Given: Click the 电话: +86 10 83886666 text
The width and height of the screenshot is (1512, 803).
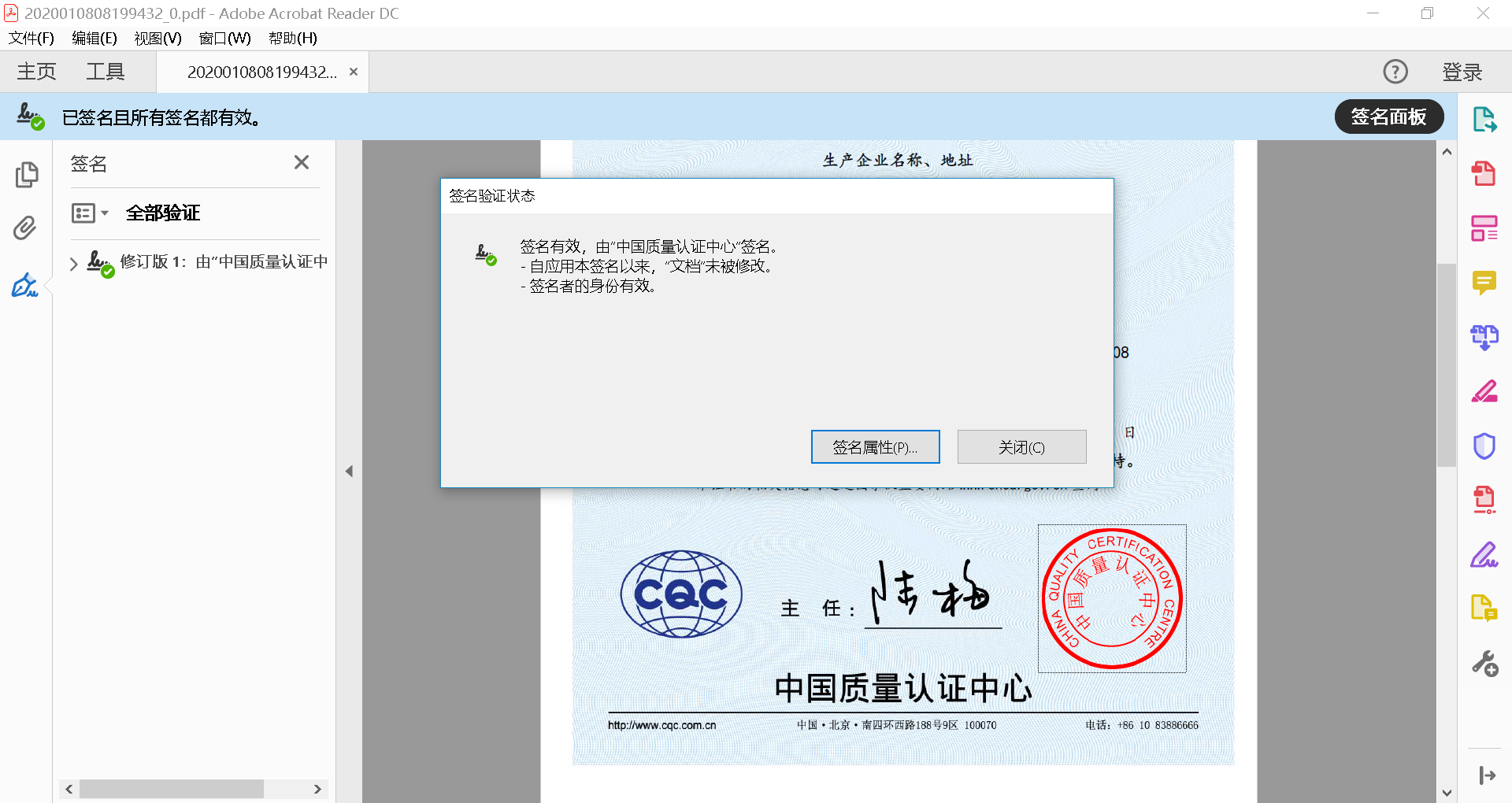Looking at the screenshot, I should (1142, 725).
